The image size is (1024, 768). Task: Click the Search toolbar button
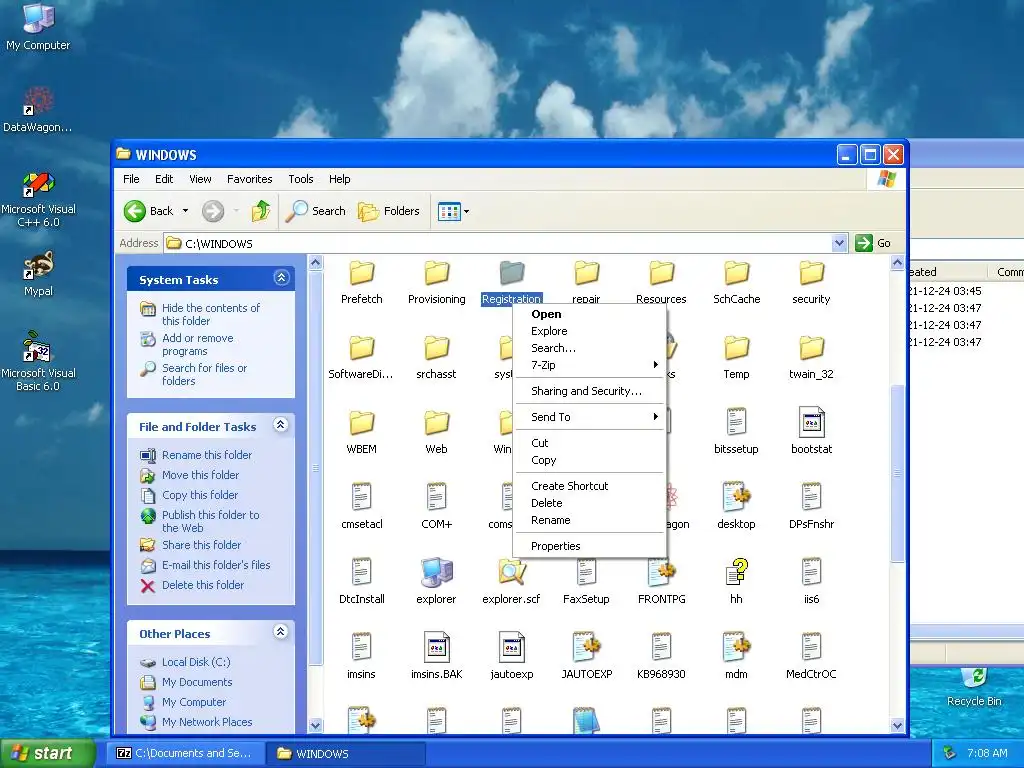[316, 211]
